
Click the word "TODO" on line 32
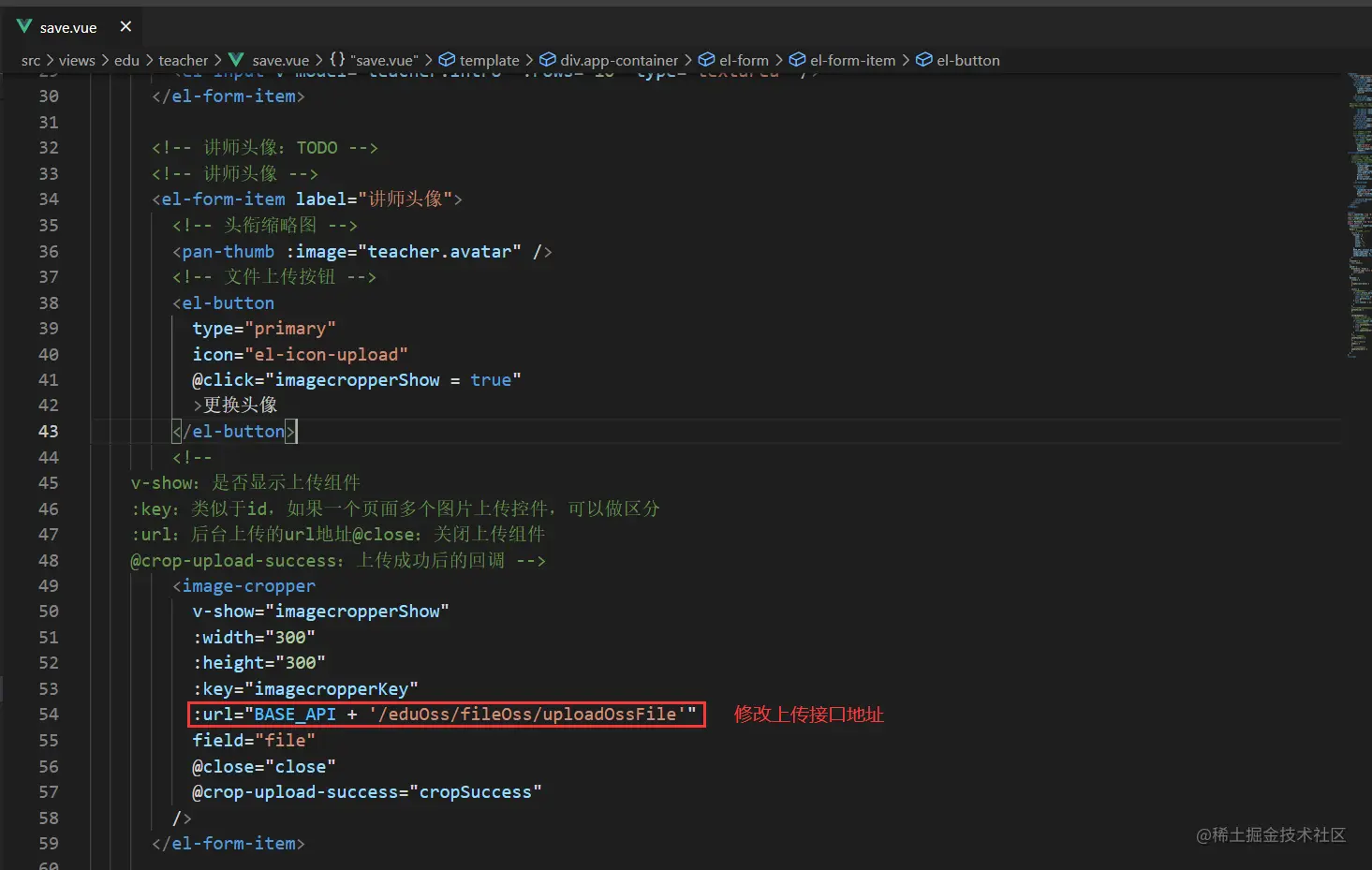(317, 148)
